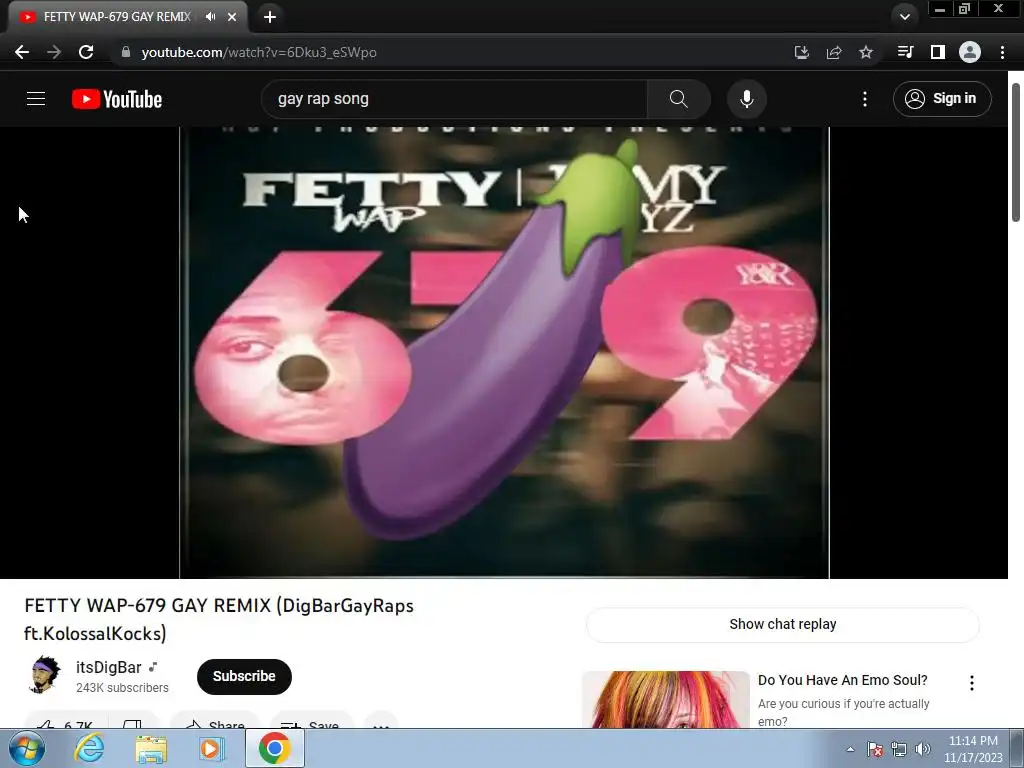Close the FETTY WAP tab

(232, 17)
